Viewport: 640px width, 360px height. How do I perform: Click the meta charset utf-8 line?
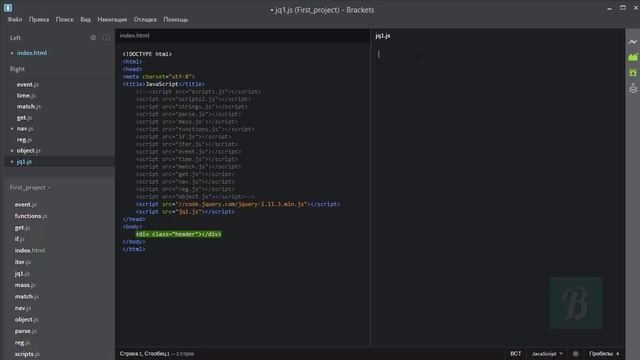pyautogui.click(x=158, y=76)
